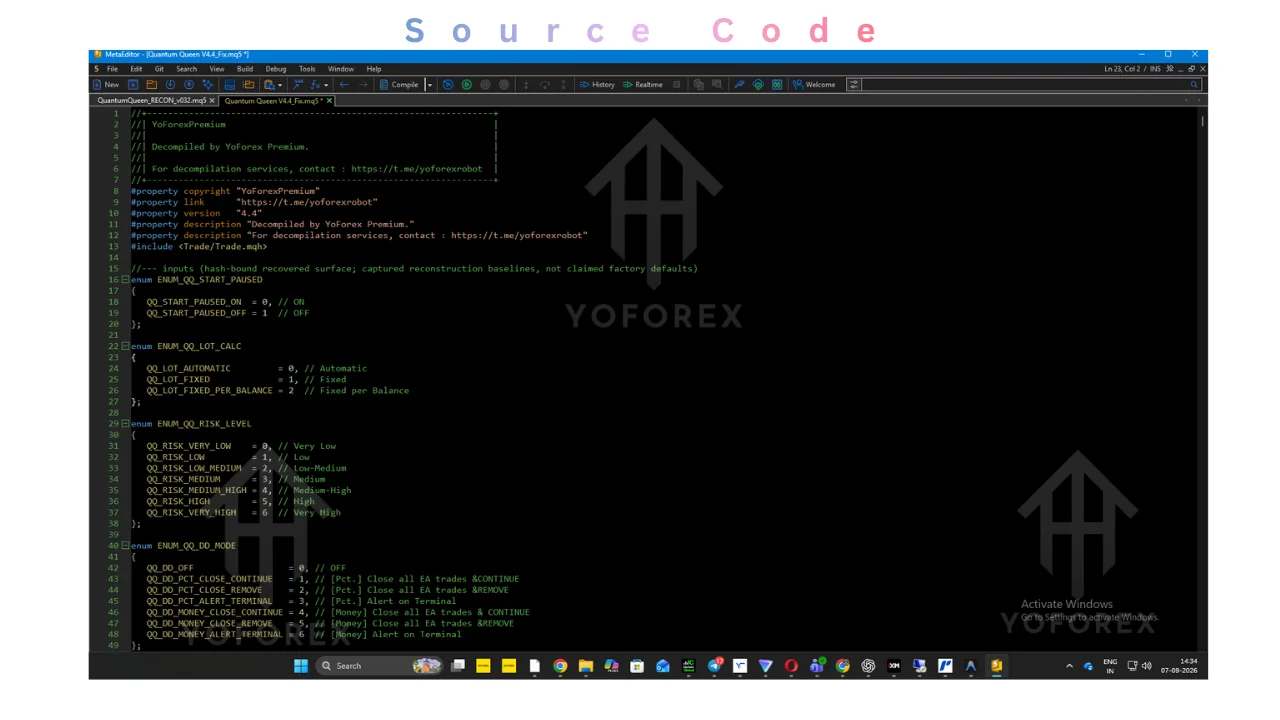Open the Edit menu
Viewport: 1280px width, 720px height.
(x=136, y=69)
